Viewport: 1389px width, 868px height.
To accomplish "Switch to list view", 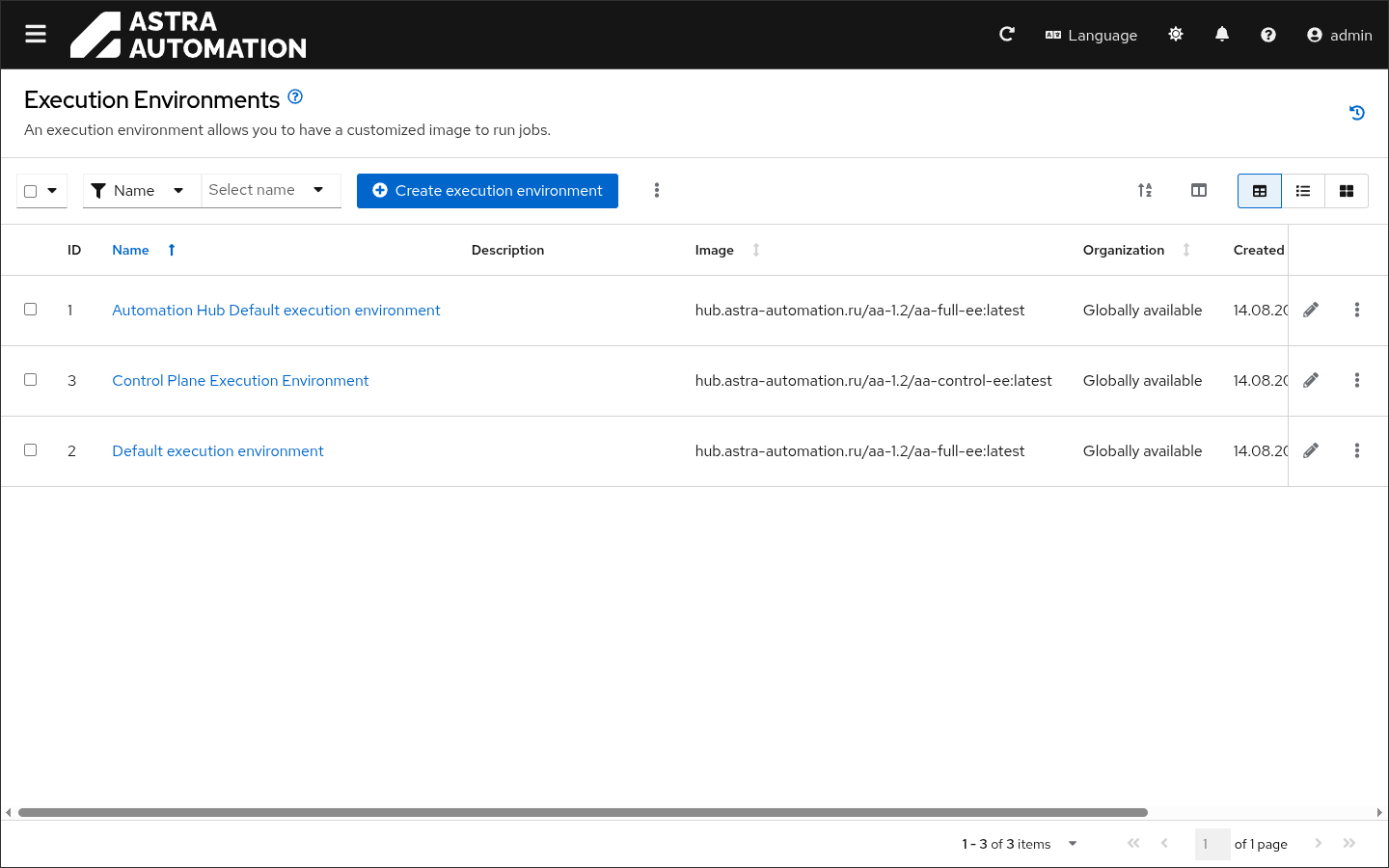I will (1303, 191).
